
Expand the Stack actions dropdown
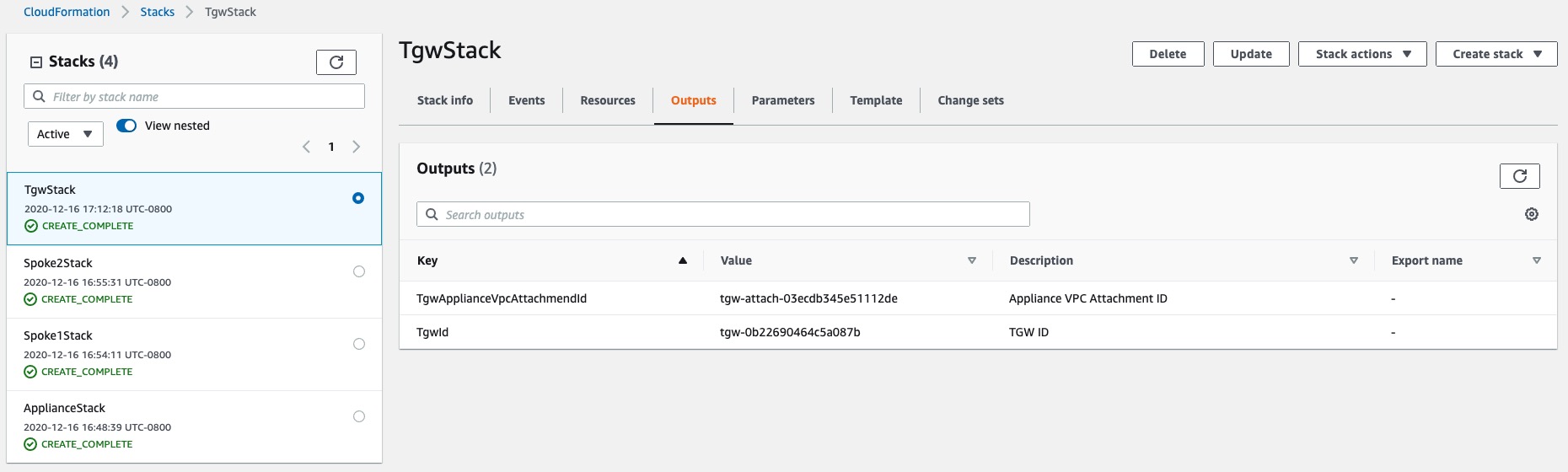[1362, 54]
